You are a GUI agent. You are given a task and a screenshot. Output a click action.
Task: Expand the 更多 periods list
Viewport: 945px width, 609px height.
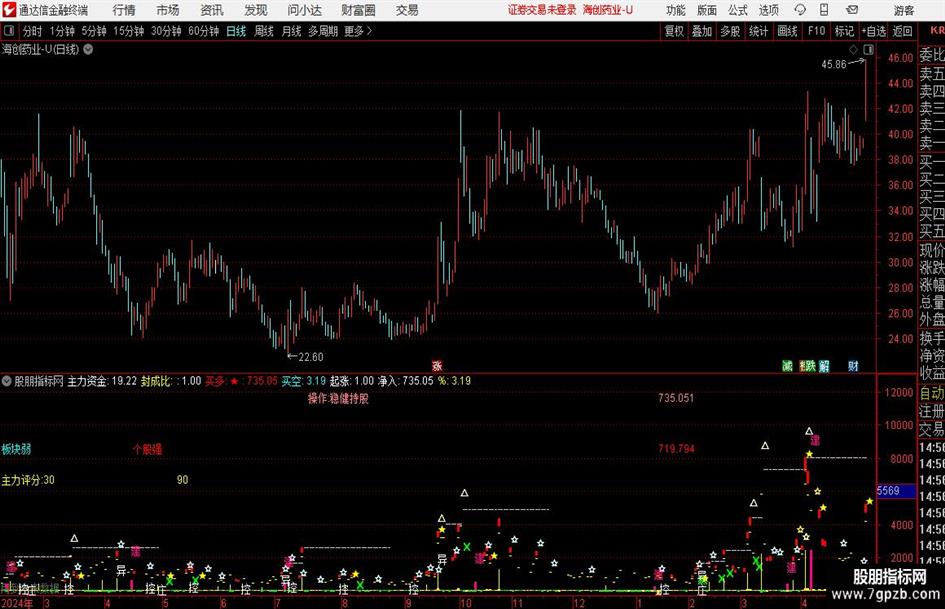coord(358,31)
